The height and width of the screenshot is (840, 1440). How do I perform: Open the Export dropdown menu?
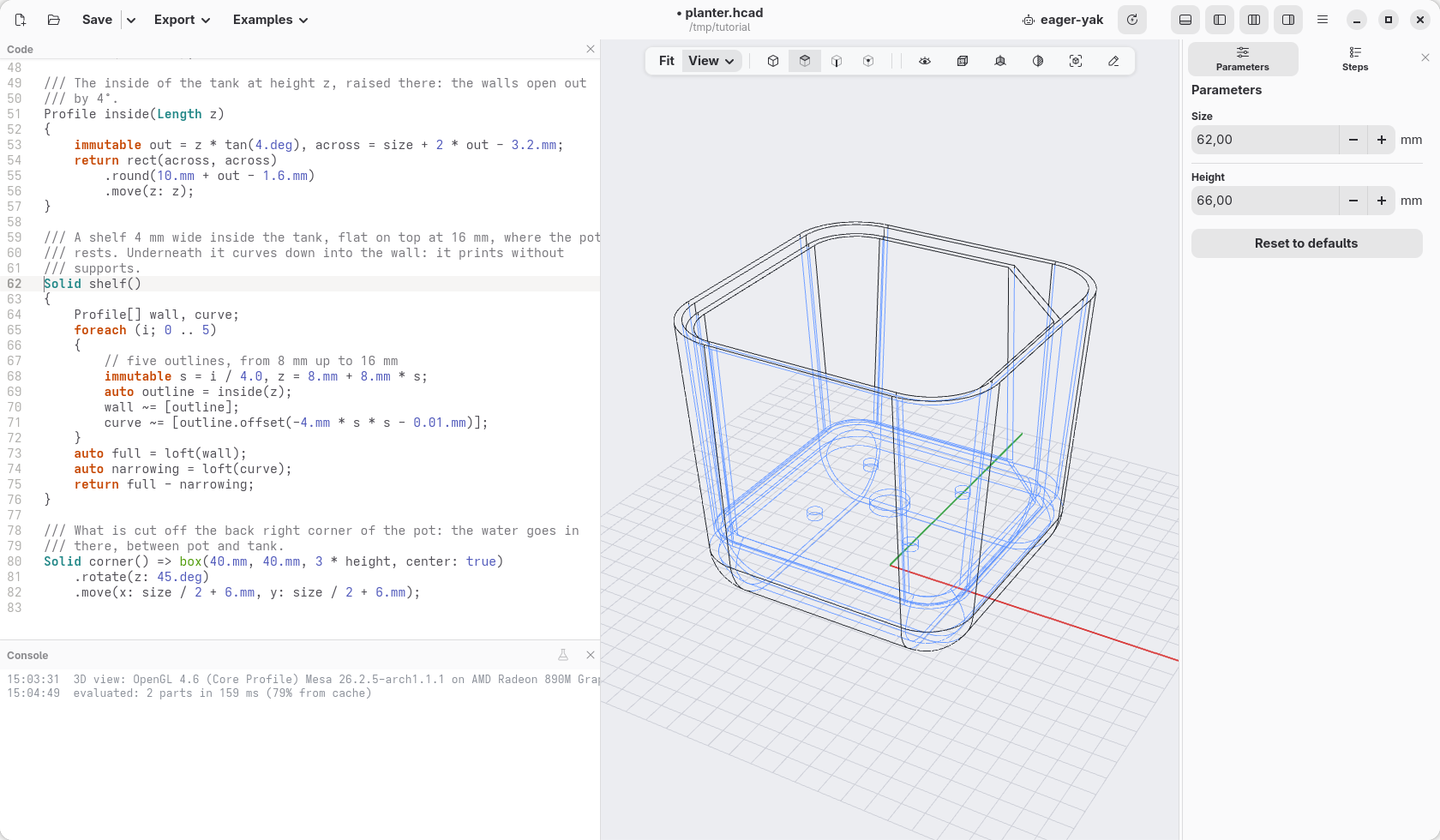coord(182,20)
